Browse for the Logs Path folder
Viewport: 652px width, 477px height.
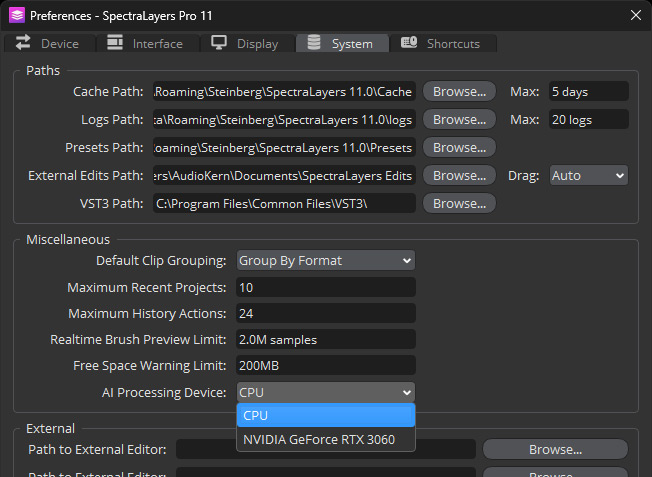click(459, 120)
